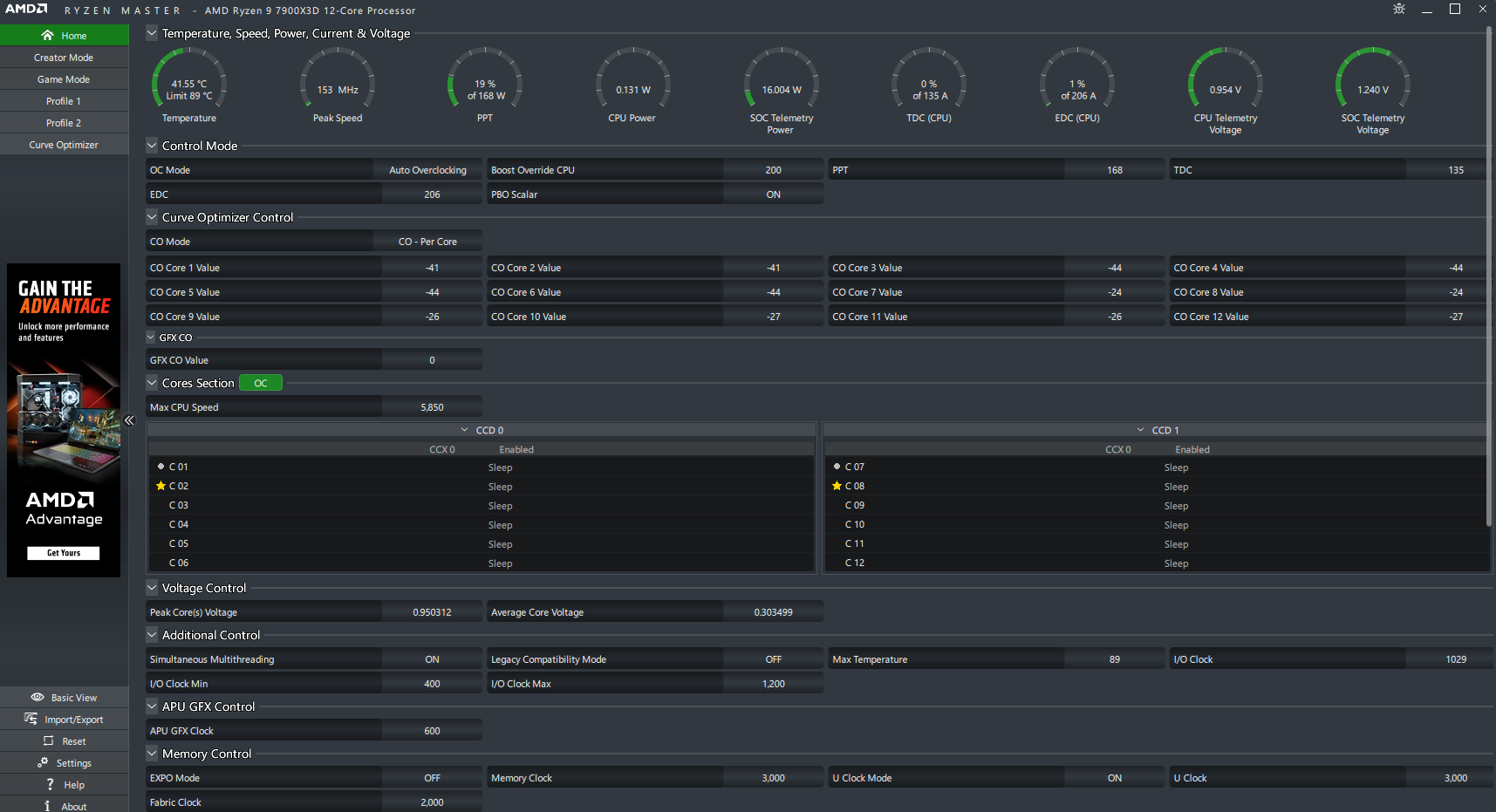
Task: Toggle the green OC button in Cores Section
Action: 261,383
